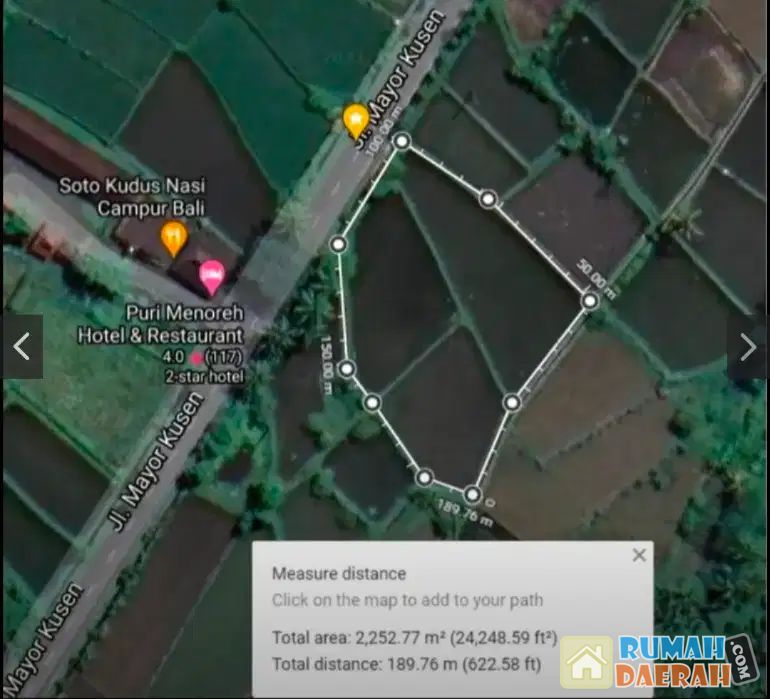Close the Measure distance panel
The width and height of the screenshot is (770, 699).
pyautogui.click(x=639, y=555)
